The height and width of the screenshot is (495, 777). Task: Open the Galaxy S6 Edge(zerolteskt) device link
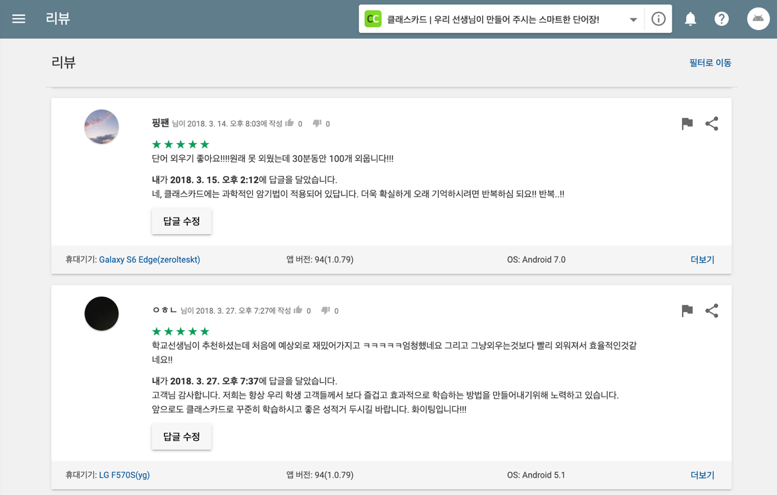click(x=150, y=260)
